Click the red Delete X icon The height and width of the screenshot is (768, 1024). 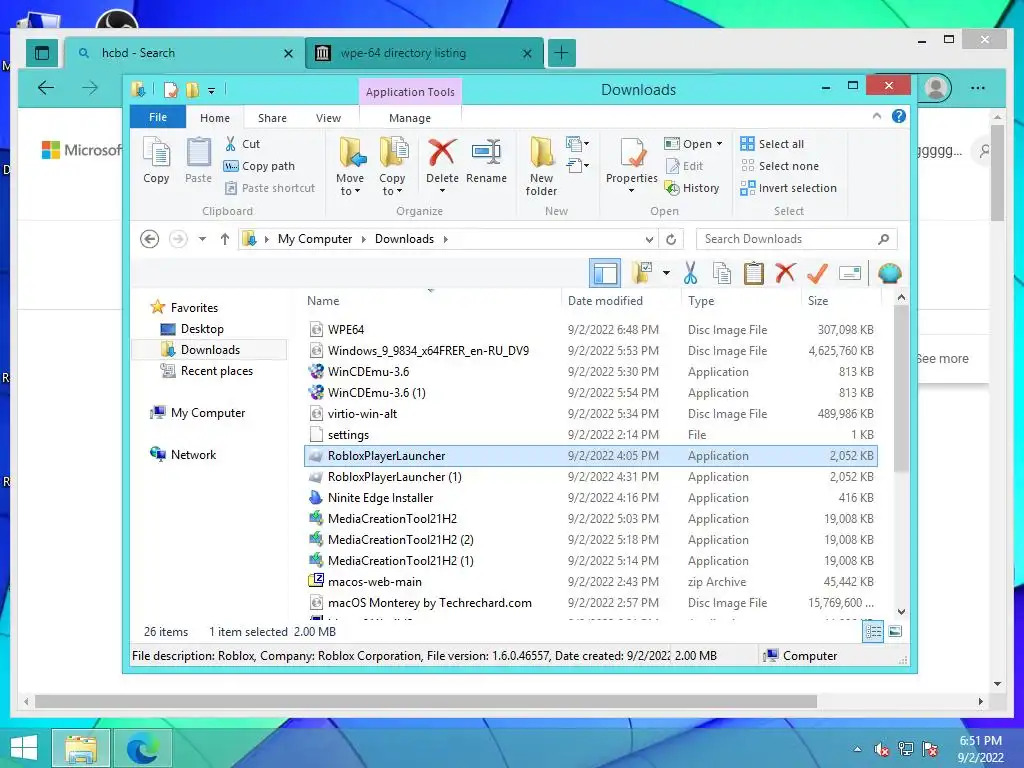(x=442, y=152)
